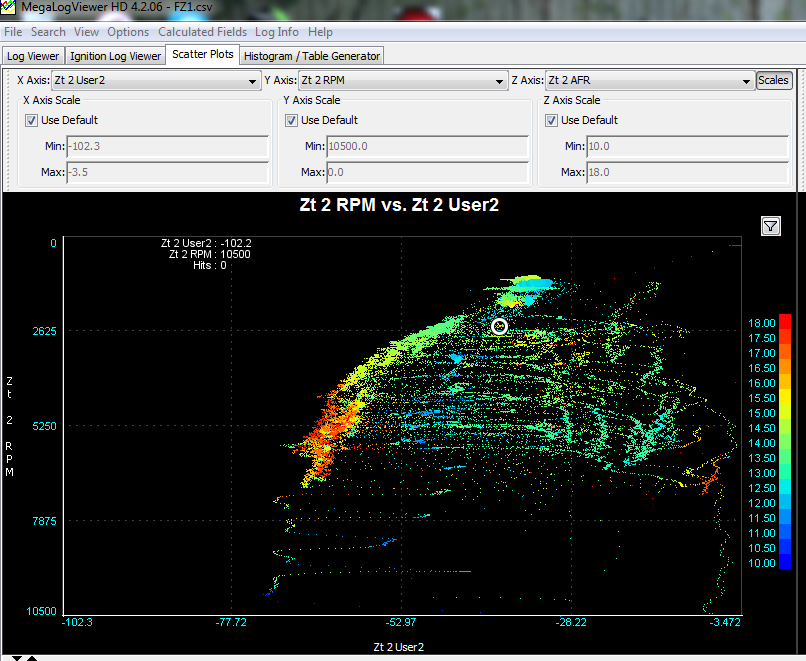806x661 pixels.
Task: Toggle X Axis Use Default checkbox
Action: click(x=32, y=120)
